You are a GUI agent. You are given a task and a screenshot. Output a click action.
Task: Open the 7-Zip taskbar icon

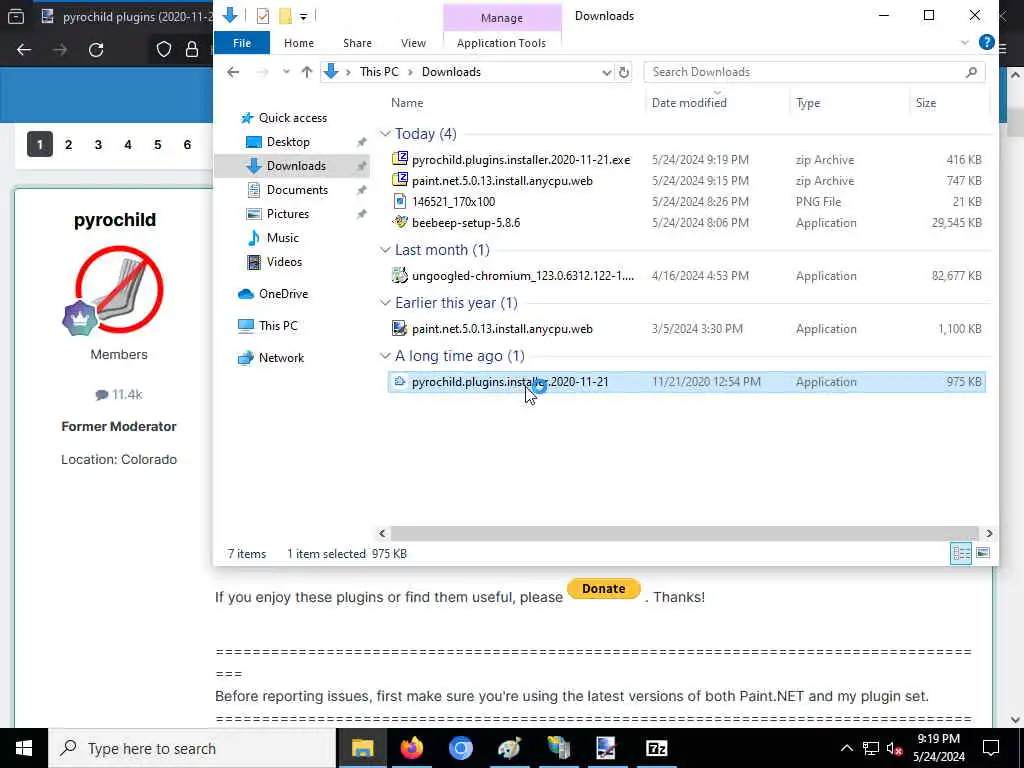(x=656, y=748)
